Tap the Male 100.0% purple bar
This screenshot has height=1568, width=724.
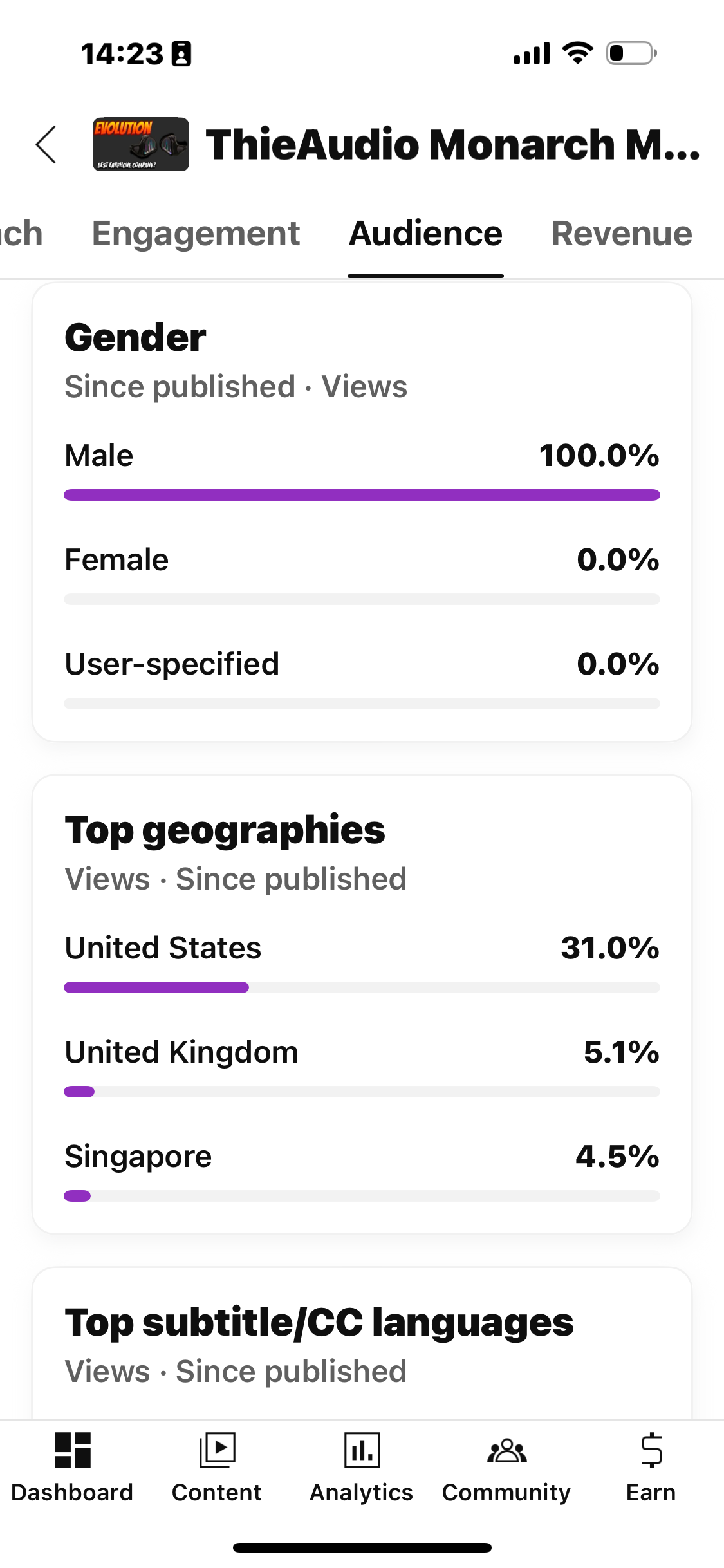click(x=362, y=495)
